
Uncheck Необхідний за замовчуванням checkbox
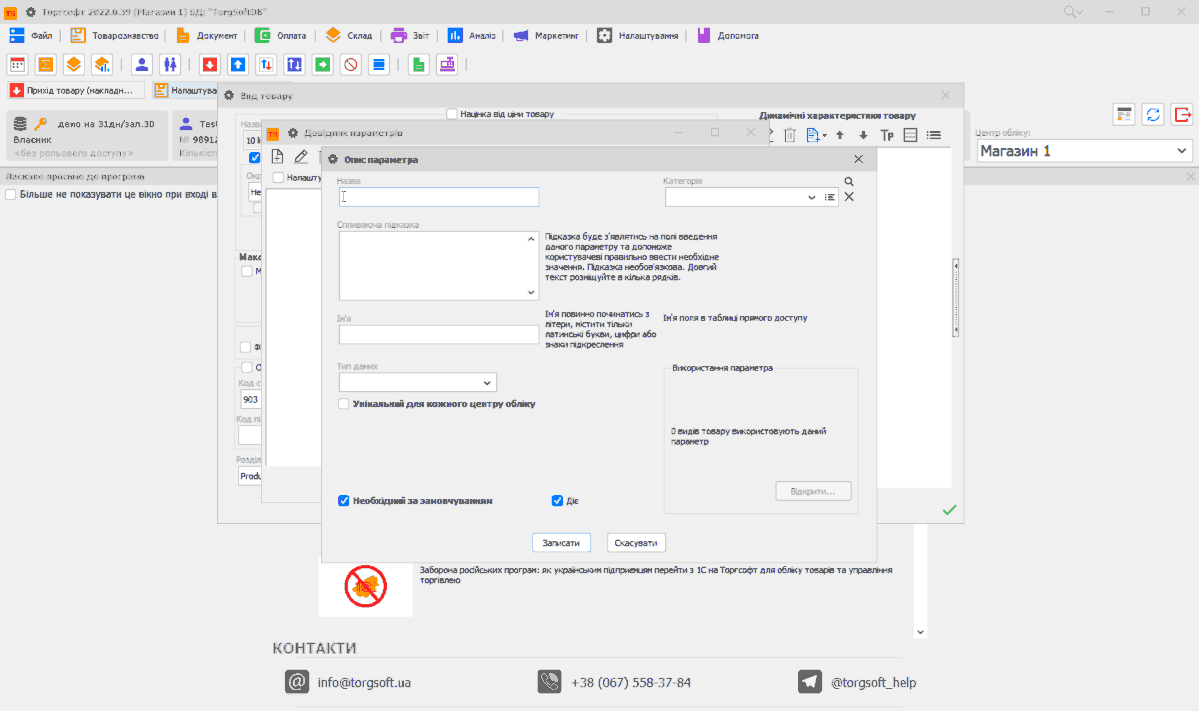click(344, 501)
